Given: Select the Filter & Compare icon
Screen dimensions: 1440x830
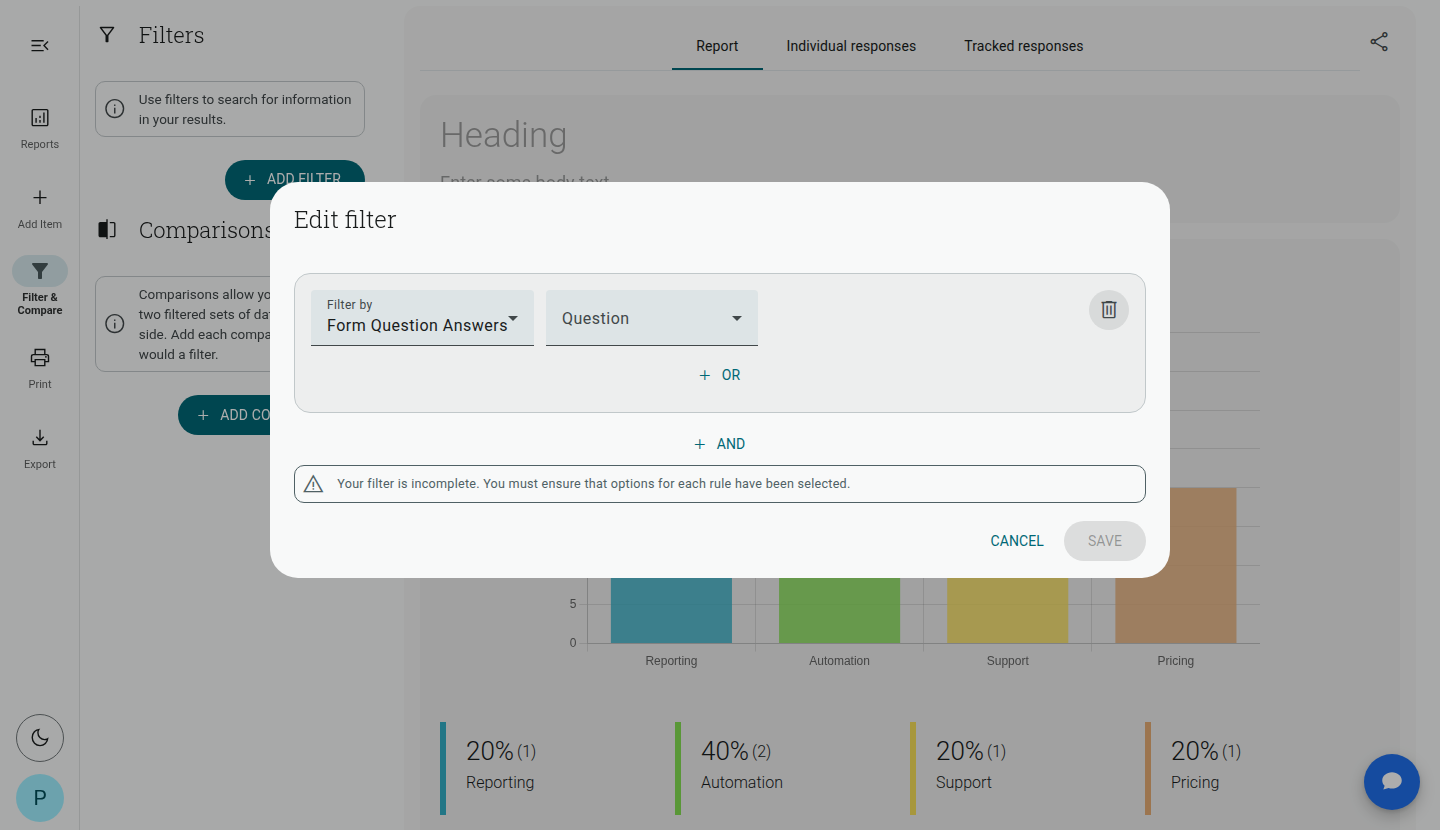Looking at the screenshot, I should [40, 271].
